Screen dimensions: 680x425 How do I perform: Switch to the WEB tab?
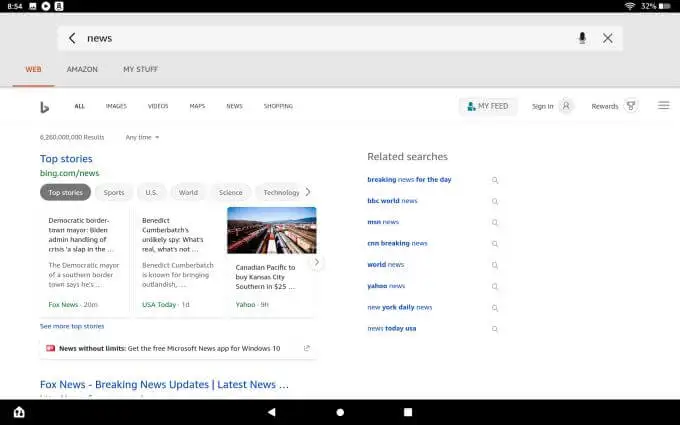[x=33, y=69]
